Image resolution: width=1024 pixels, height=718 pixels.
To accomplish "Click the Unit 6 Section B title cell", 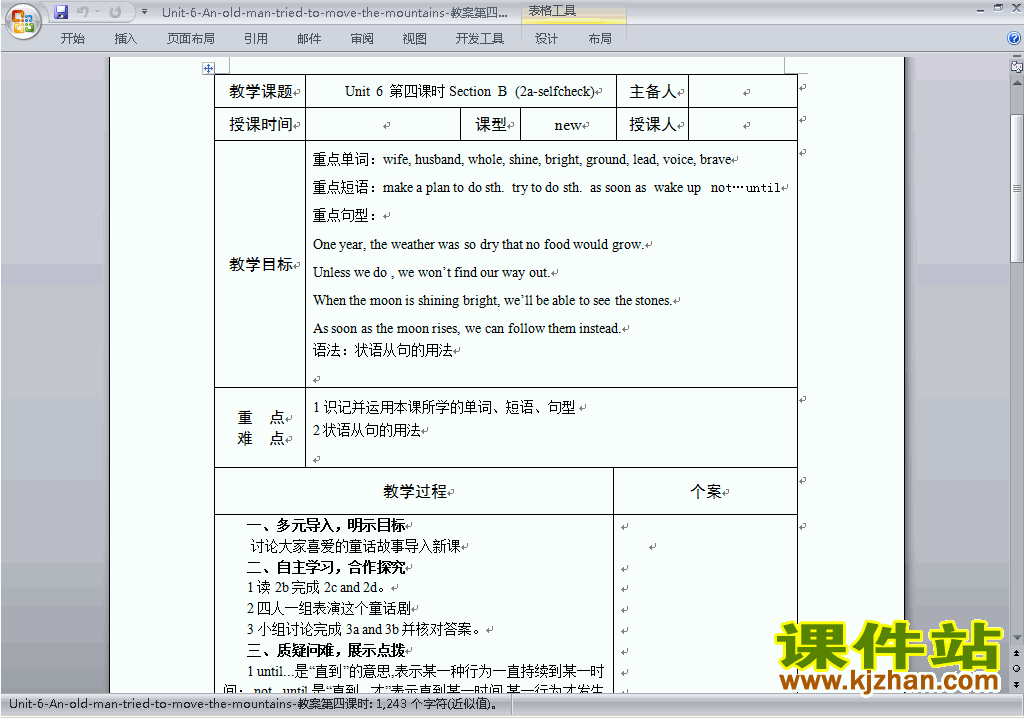I will point(461,91).
